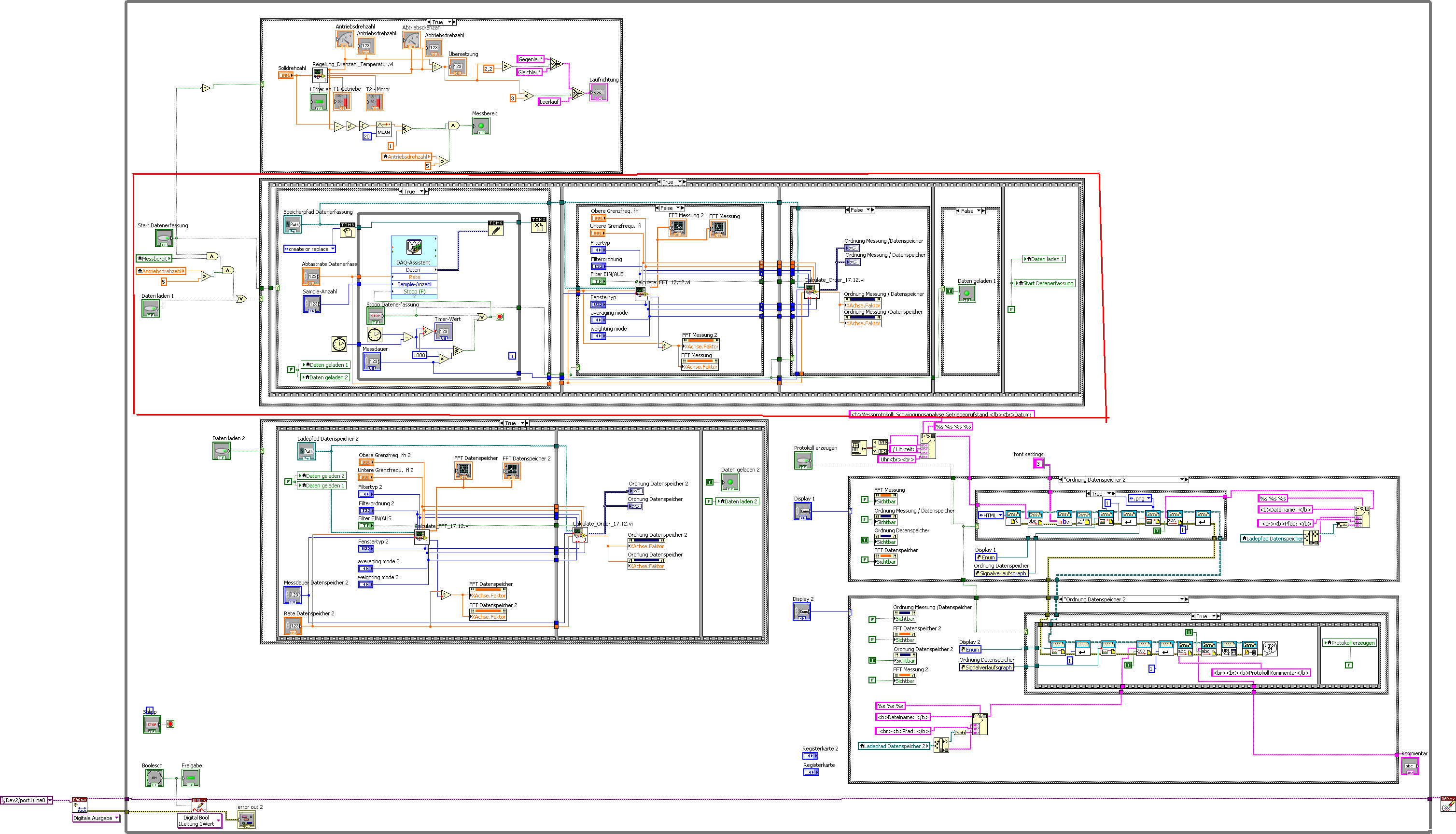Select the TDMS Write pencil node
This screenshot has height=834, width=1456.
point(495,229)
